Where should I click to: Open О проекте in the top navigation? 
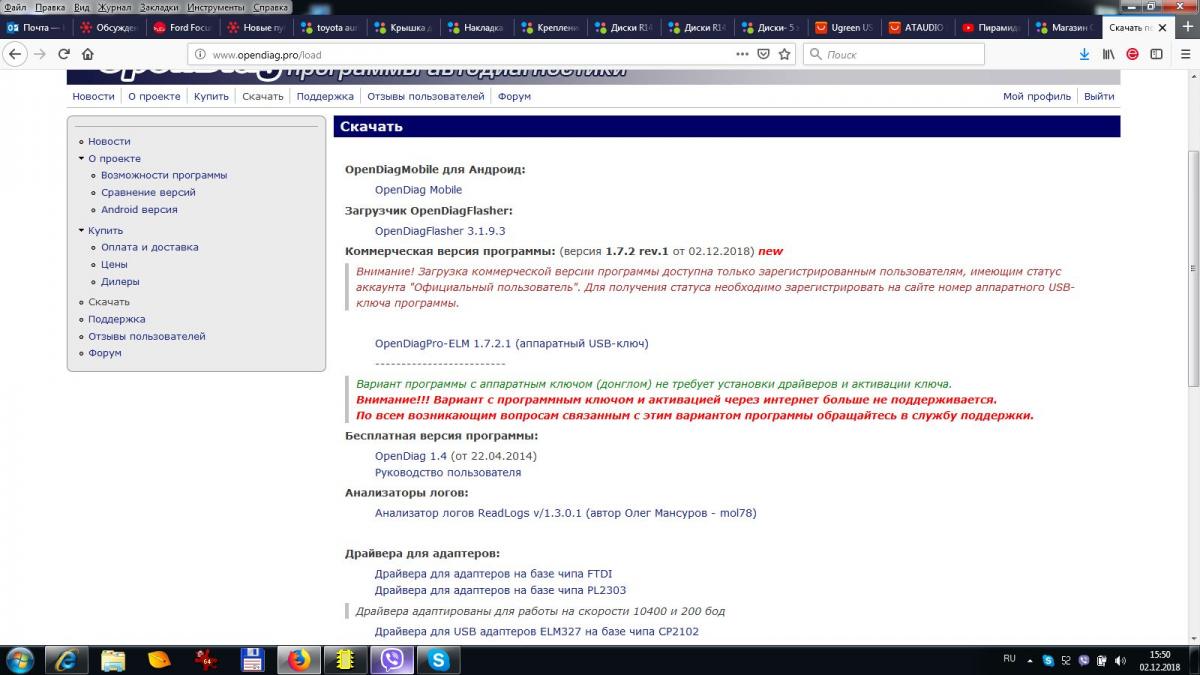[154, 96]
